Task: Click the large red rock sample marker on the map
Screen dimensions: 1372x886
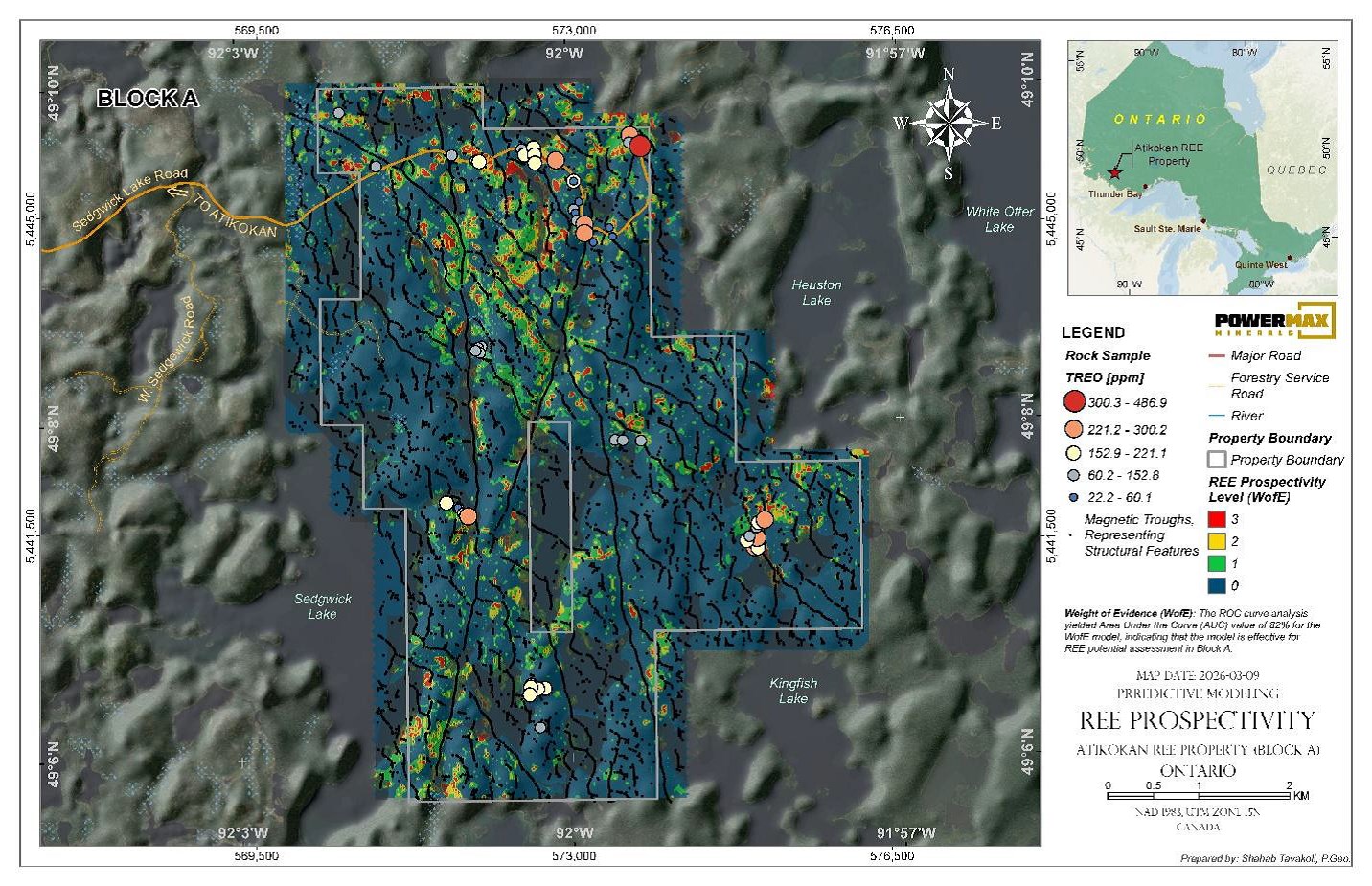Action: (x=640, y=145)
